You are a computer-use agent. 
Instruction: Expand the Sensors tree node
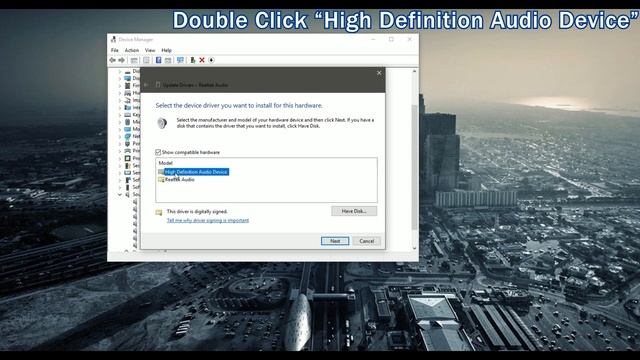click(120, 173)
